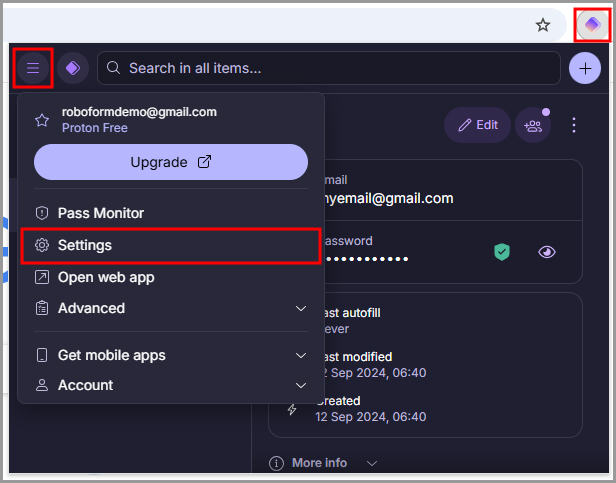
Task: Click the Edit button
Action: click(477, 125)
